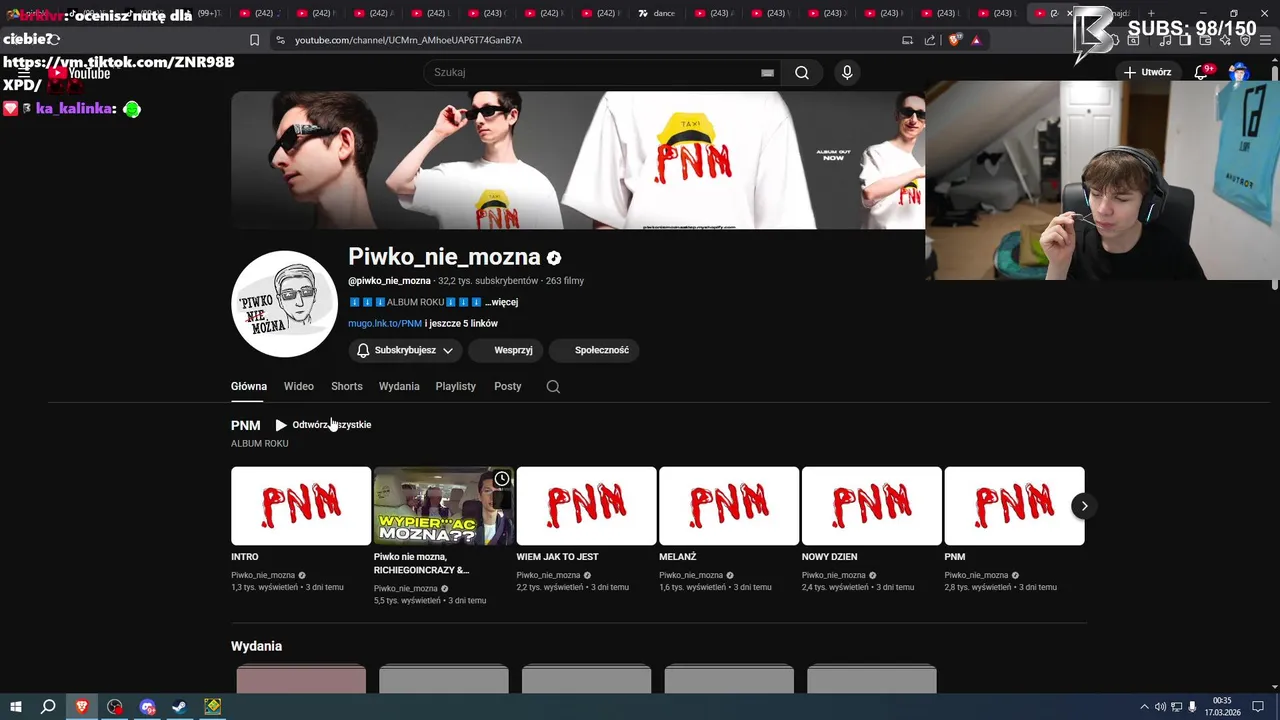The width and height of the screenshot is (1280, 720).
Task: Click the volume icon in system tray
Action: pyautogui.click(x=1161, y=707)
